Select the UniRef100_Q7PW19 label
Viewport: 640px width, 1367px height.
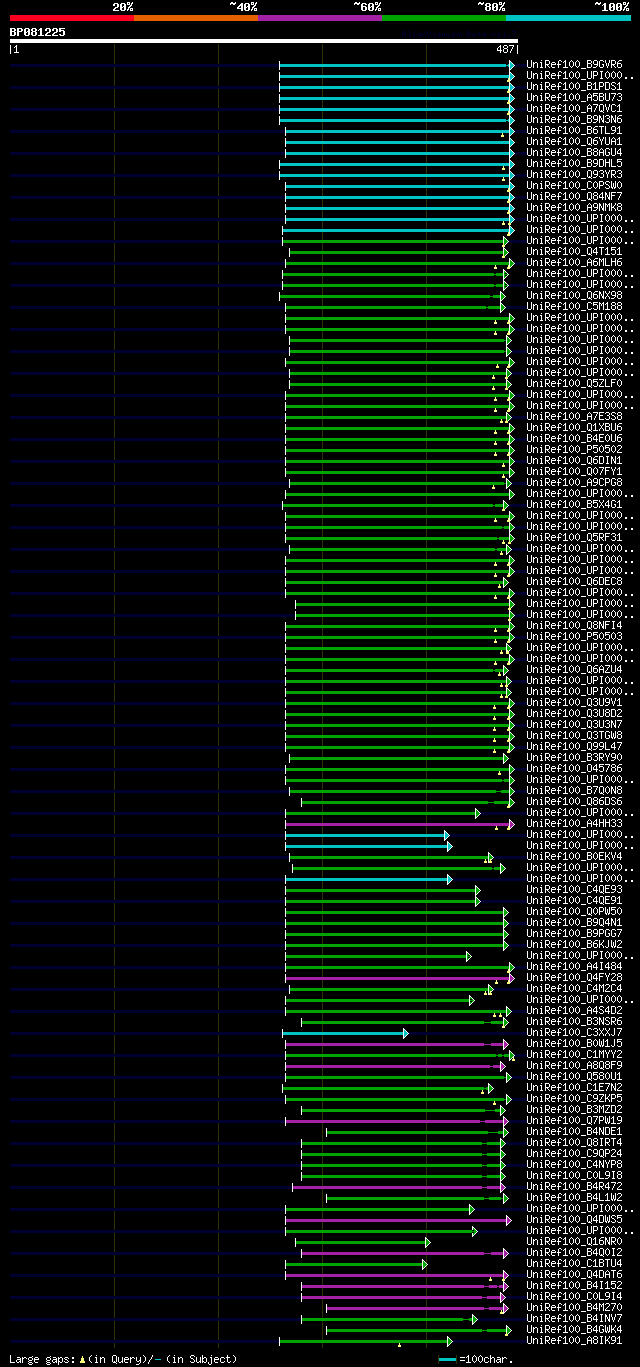pyautogui.click(x=573, y=1120)
